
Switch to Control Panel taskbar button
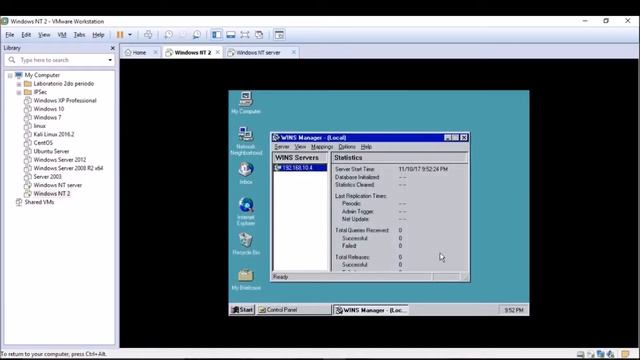[x=294, y=310]
